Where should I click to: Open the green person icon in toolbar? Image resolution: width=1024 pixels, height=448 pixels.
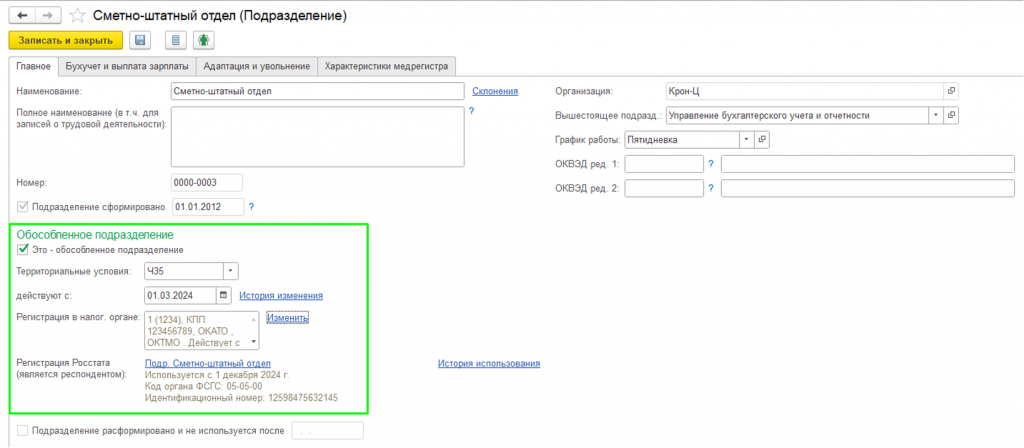click(204, 40)
